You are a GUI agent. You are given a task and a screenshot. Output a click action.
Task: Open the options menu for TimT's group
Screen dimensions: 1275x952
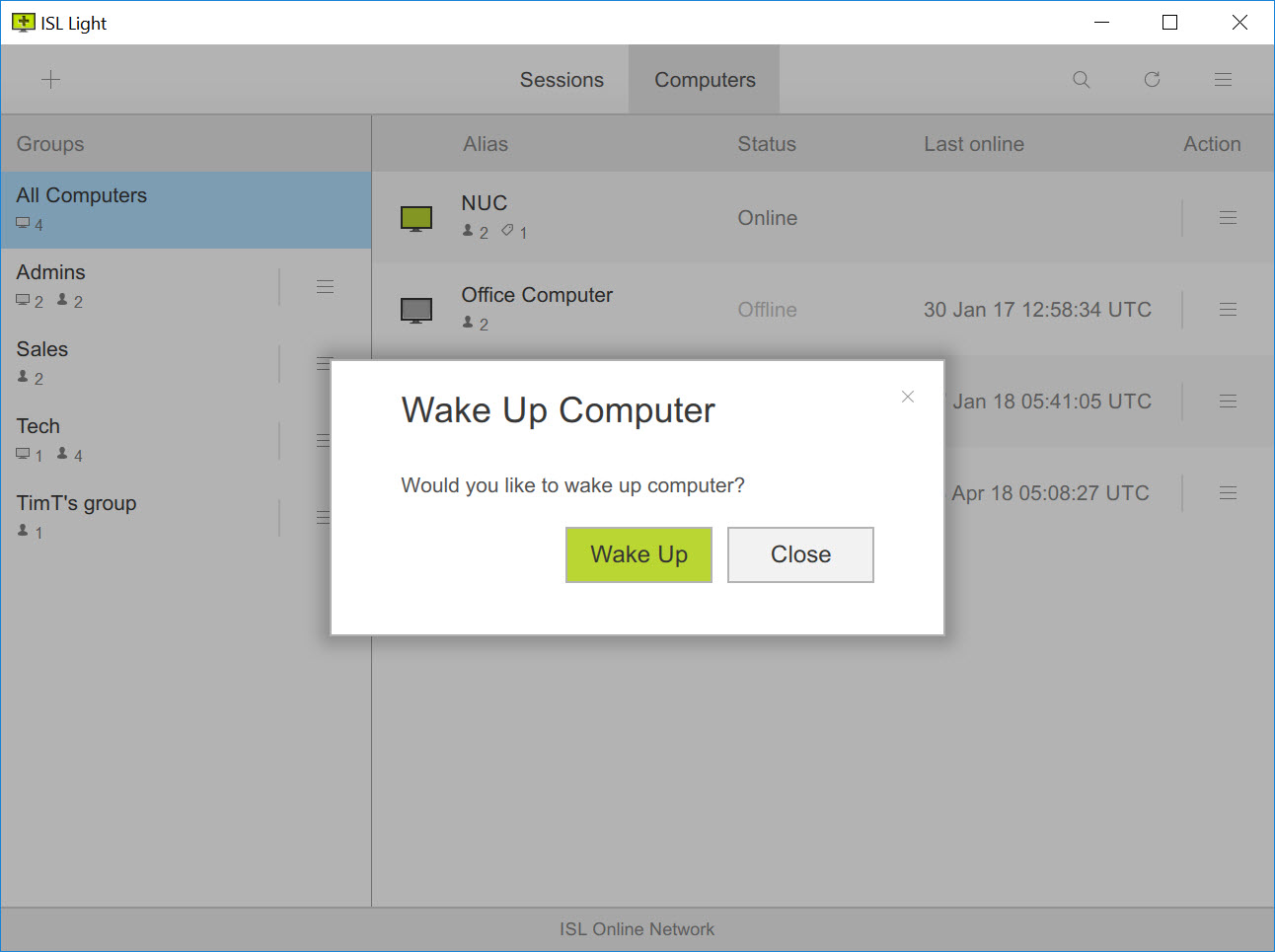click(325, 517)
